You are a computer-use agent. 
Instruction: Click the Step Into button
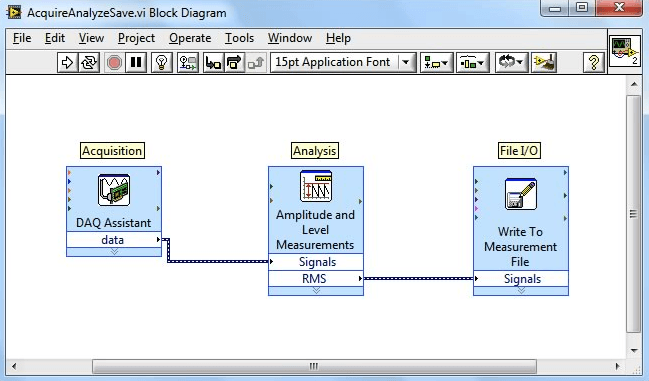coord(214,62)
